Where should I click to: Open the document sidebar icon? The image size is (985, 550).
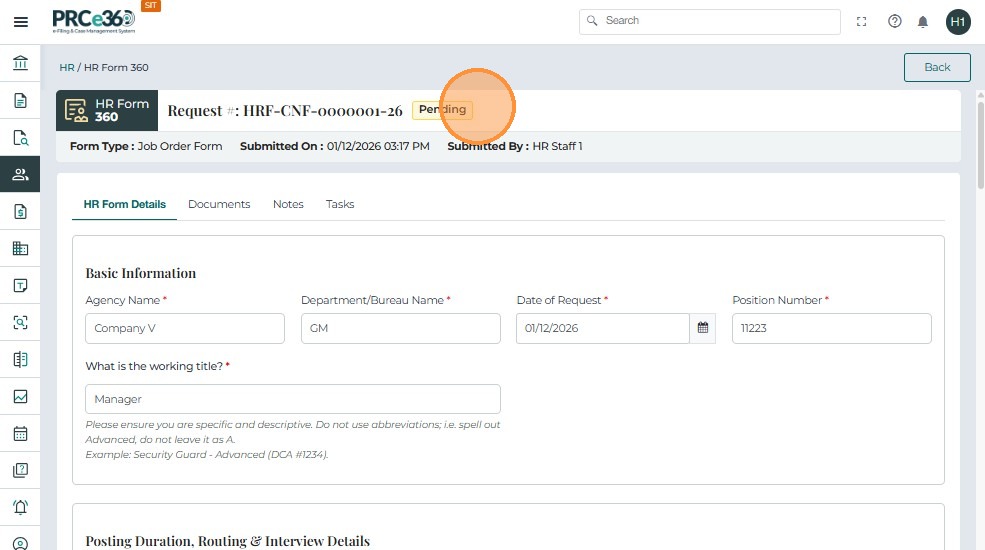[20, 100]
